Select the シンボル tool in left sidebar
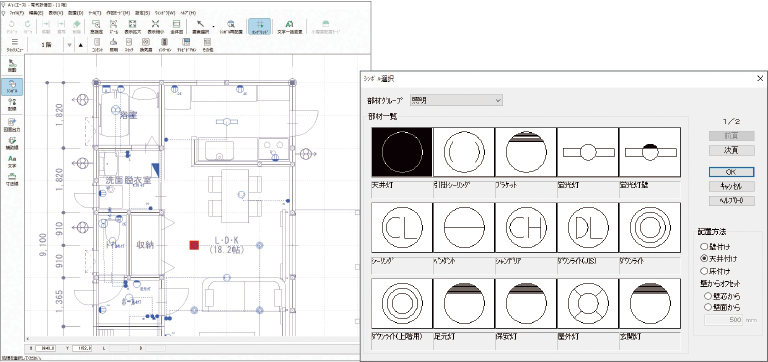Image resolution: width=768 pixels, height=362 pixels. click(x=13, y=87)
